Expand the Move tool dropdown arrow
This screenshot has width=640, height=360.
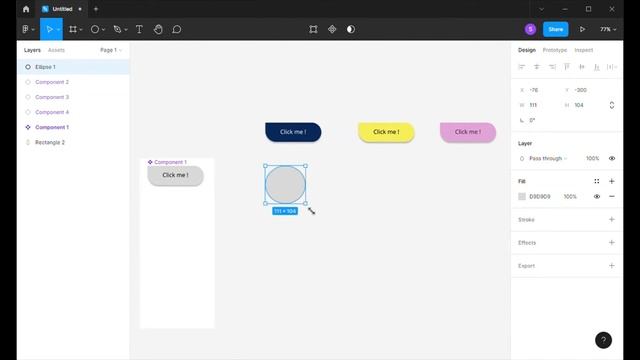point(58,29)
